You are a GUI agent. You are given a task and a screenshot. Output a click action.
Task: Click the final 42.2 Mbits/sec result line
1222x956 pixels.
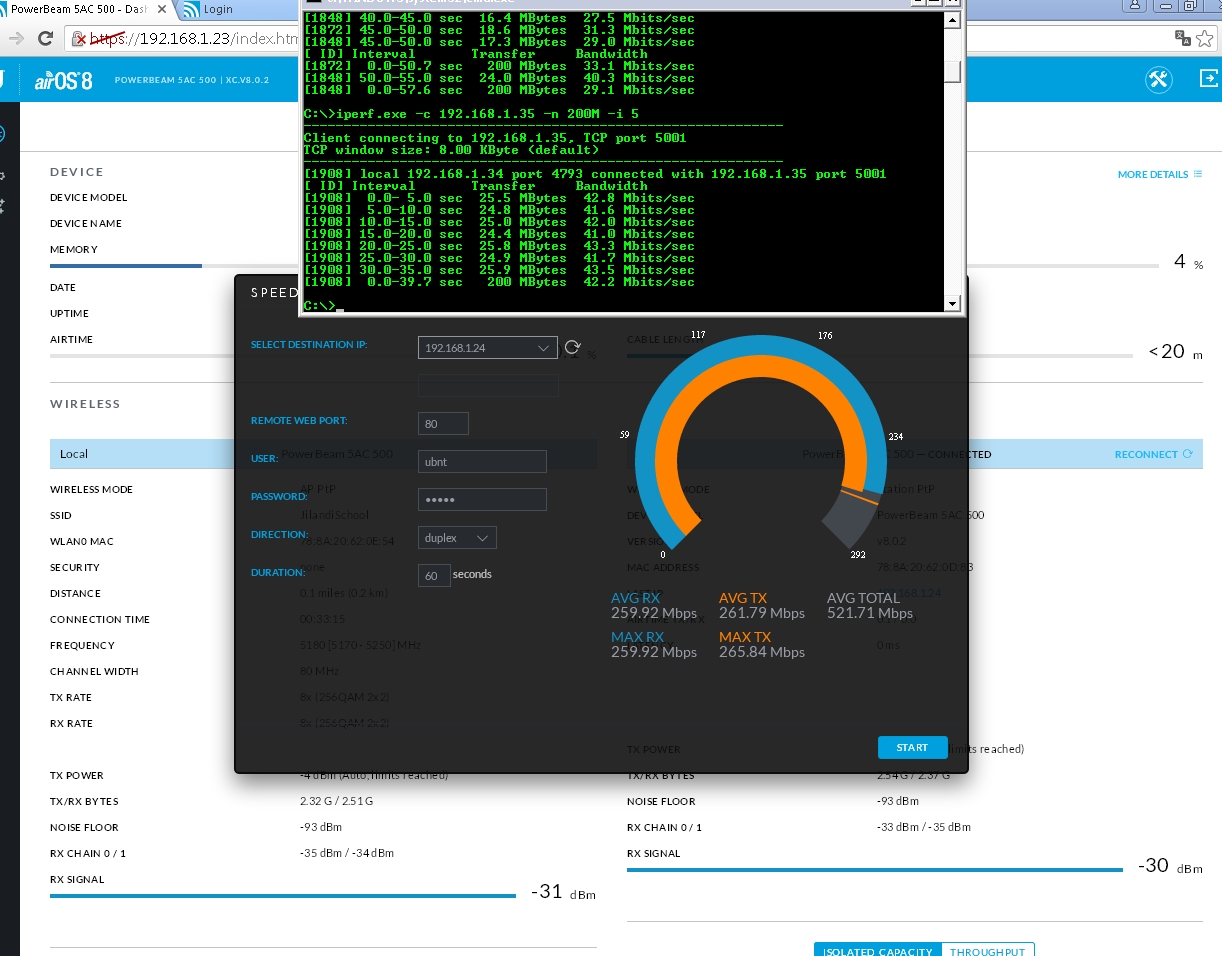coord(499,282)
